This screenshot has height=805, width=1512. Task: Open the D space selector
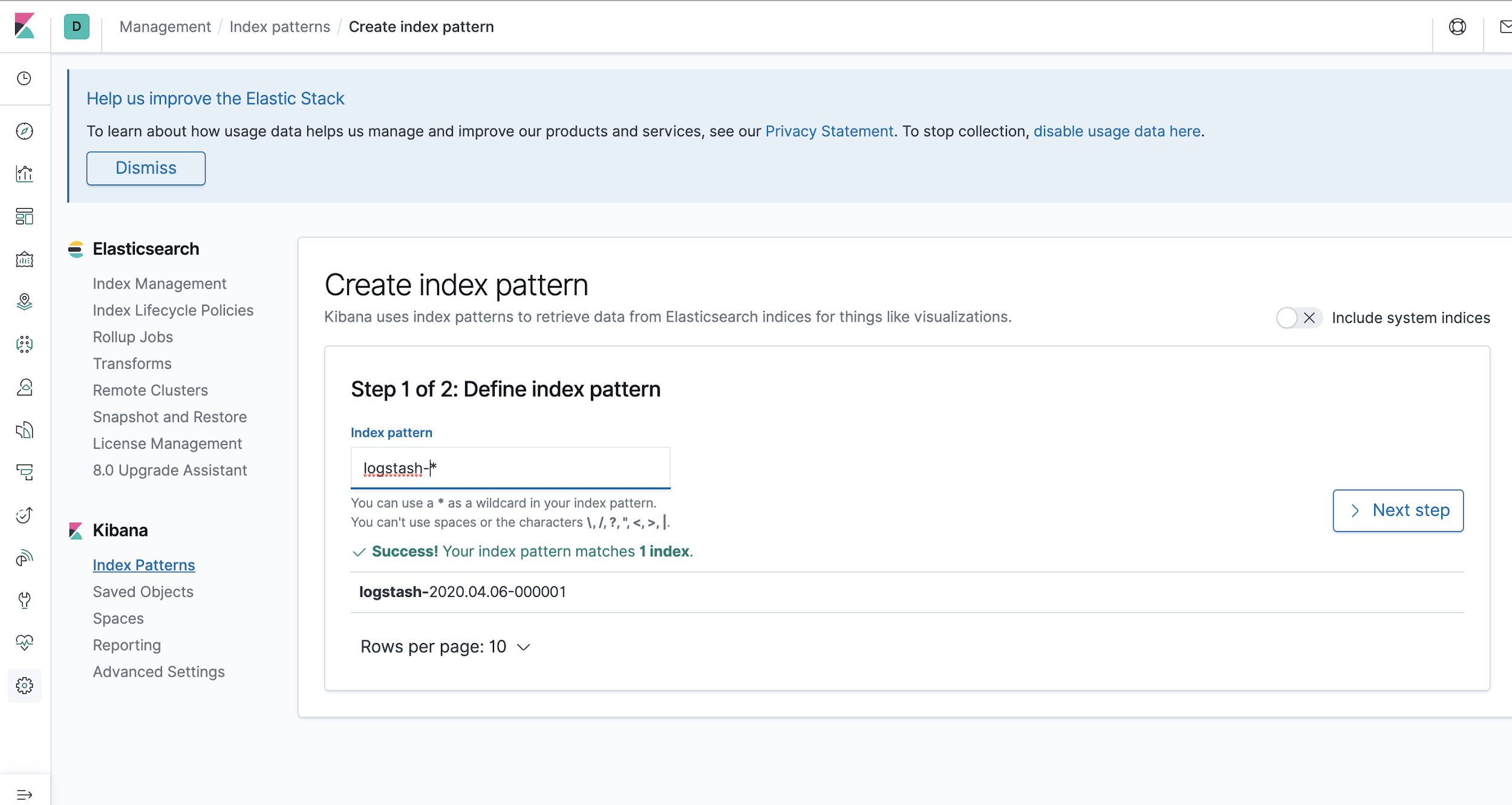click(x=77, y=27)
